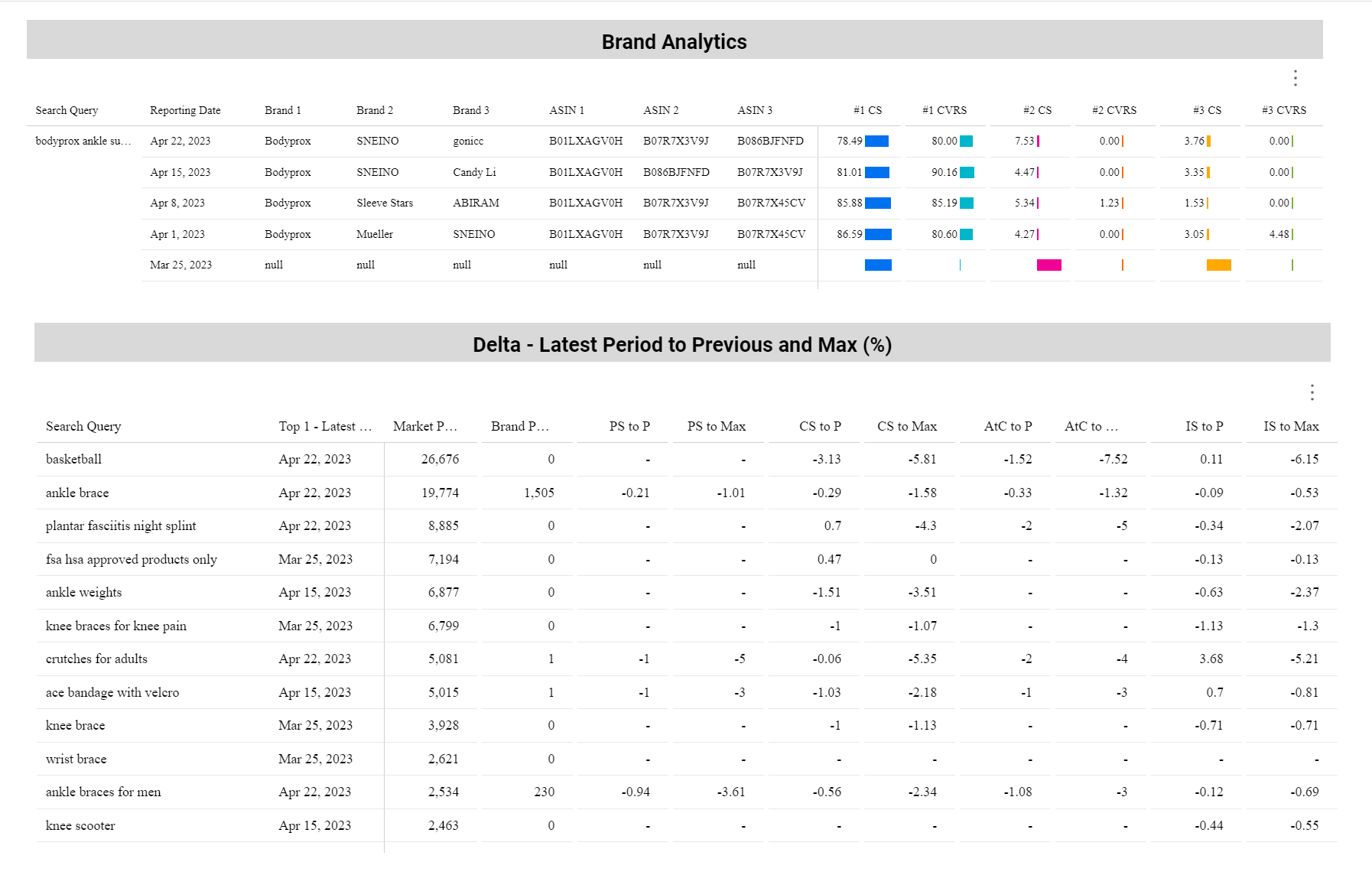Sort by the #3 CVRS column header
Viewport: 1372px width, 875px height.
coord(1284,110)
